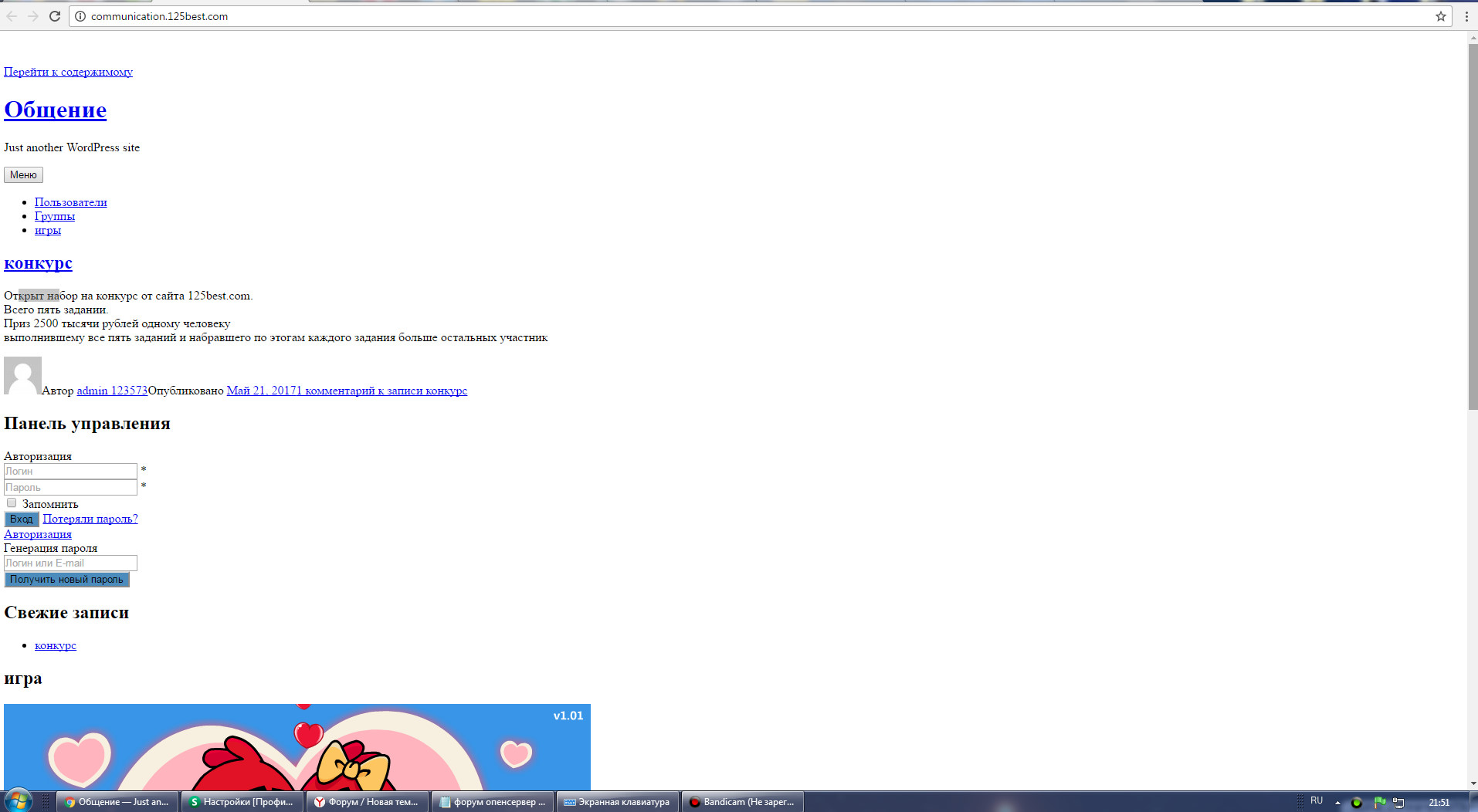1478x812 pixels.
Task: Go to the Группы menu item
Action: 54,216
